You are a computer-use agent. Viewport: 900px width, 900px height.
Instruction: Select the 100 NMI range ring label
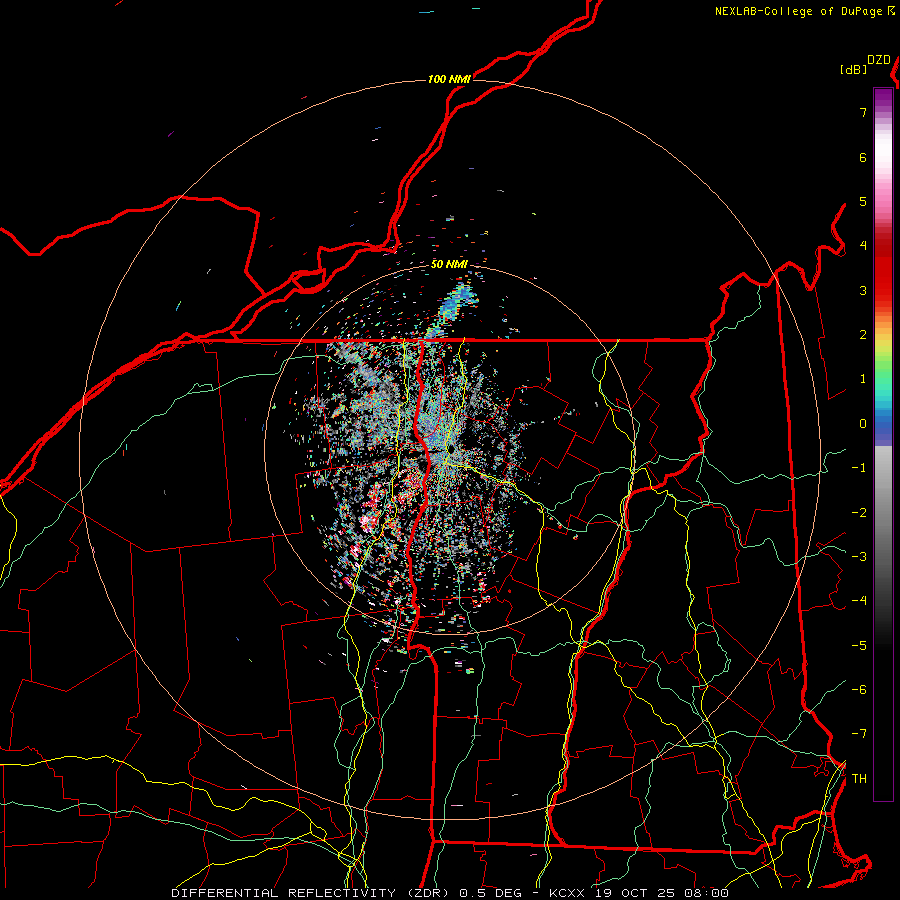coord(449,79)
